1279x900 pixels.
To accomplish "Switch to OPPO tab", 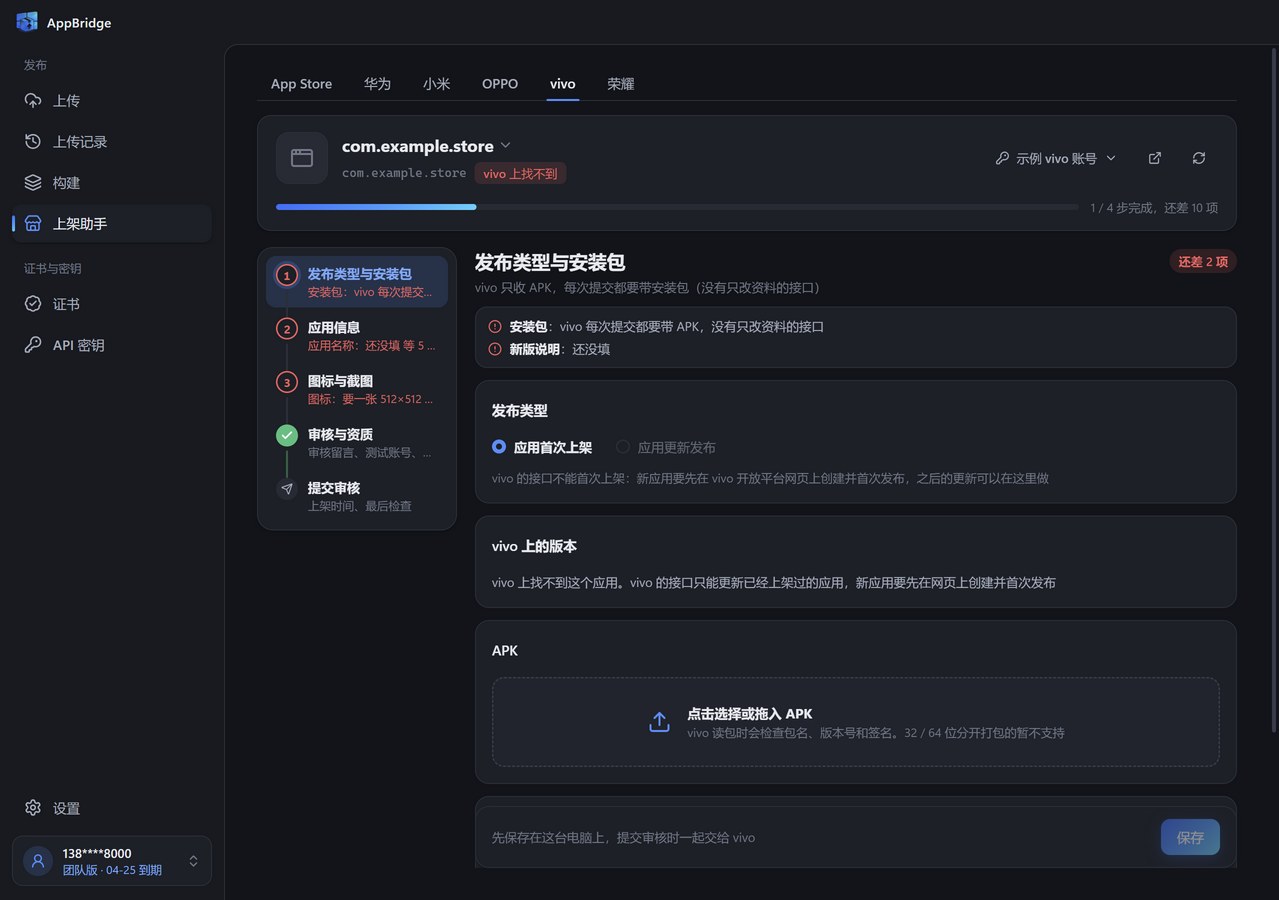I will tap(500, 84).
